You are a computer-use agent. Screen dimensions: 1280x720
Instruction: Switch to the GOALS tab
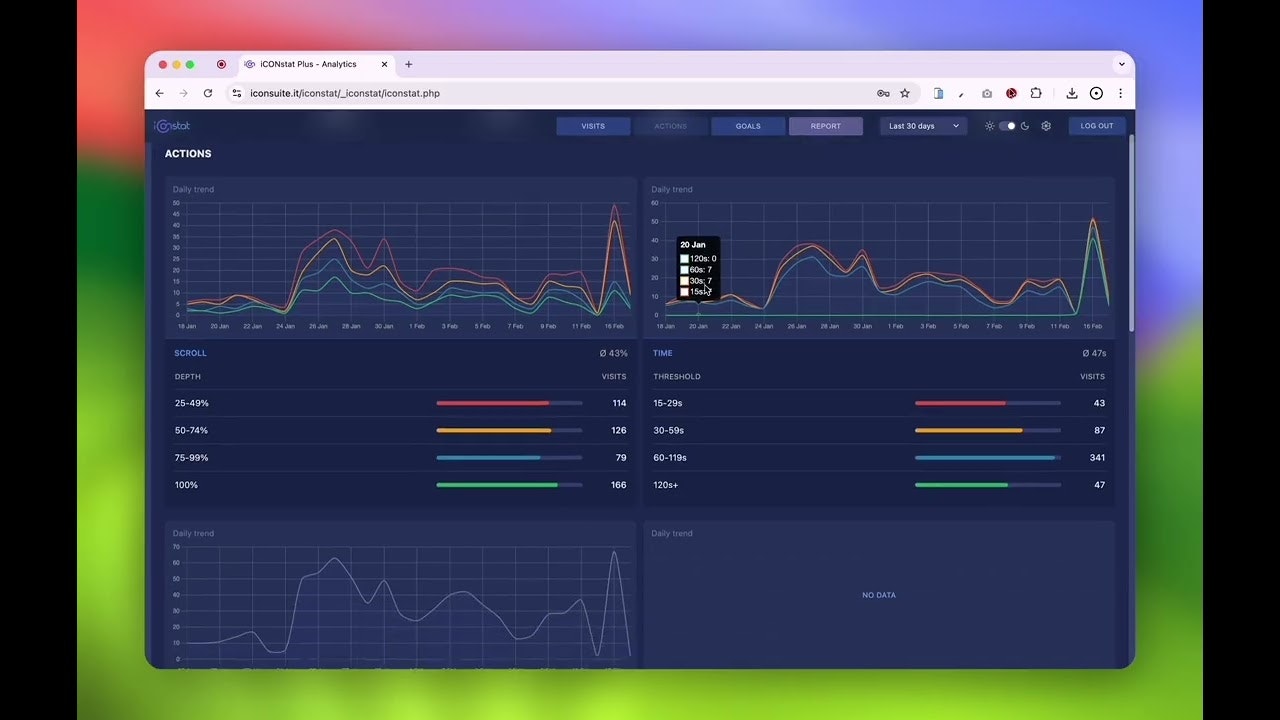[748, 126]
